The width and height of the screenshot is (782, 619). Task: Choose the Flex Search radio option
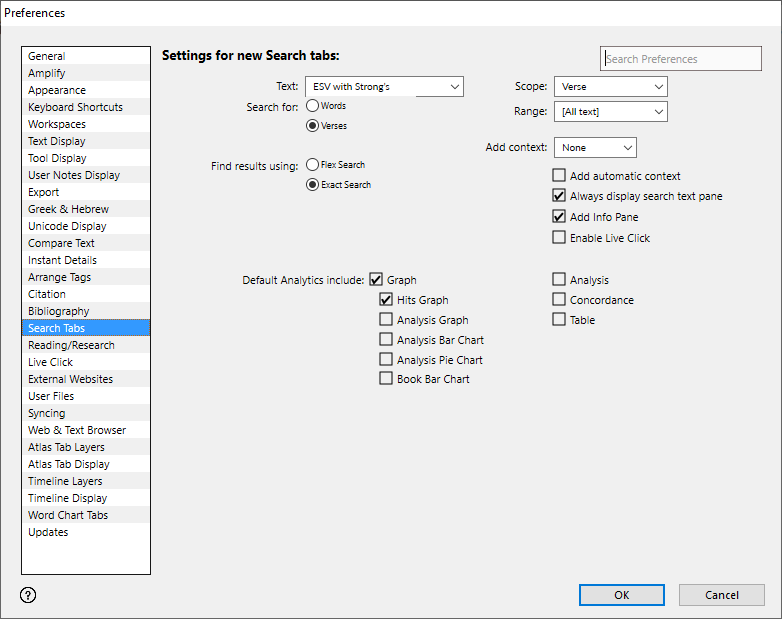(313, 164)
